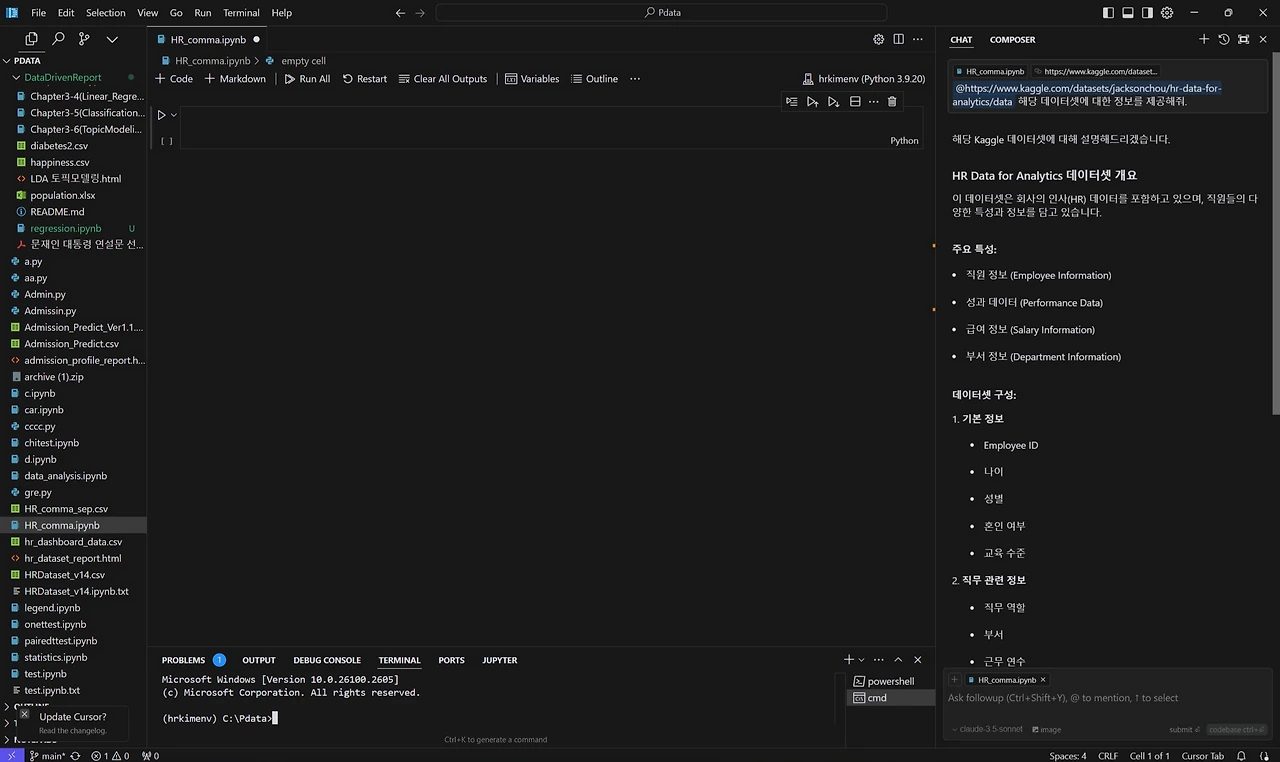Remove HR_comma.ipynb context from chat input
The width and height of the screenshot is (1280, 762).
coord(1043,680)
